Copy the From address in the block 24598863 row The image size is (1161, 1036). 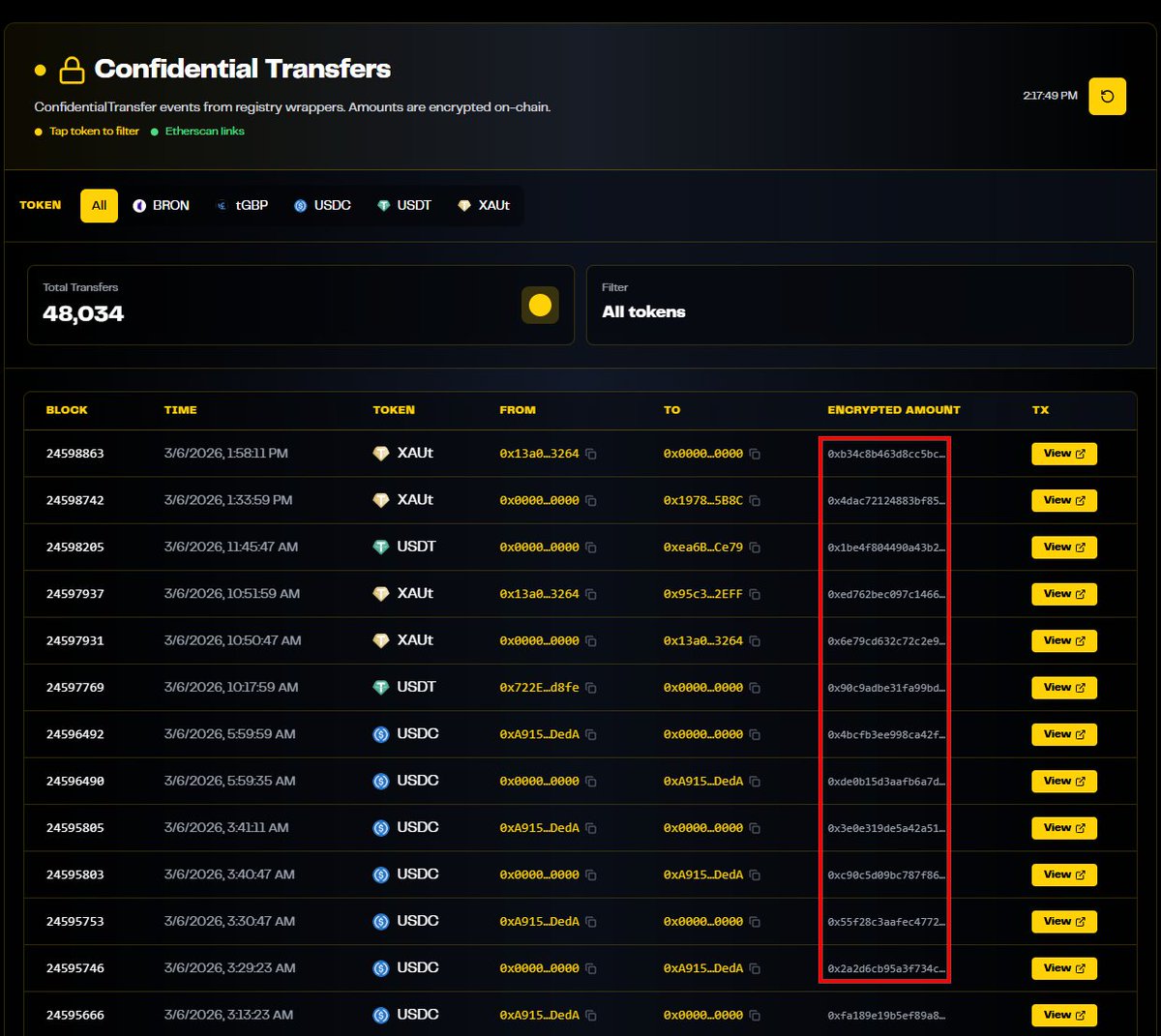coord(591,454)
